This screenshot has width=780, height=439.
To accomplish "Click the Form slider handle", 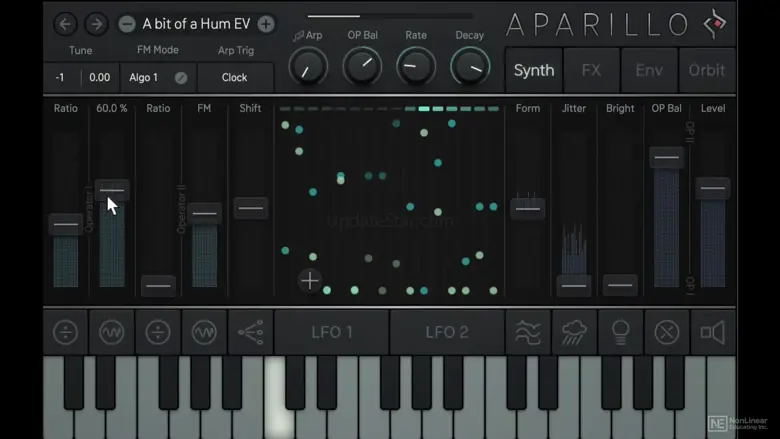I will point(528,209).
